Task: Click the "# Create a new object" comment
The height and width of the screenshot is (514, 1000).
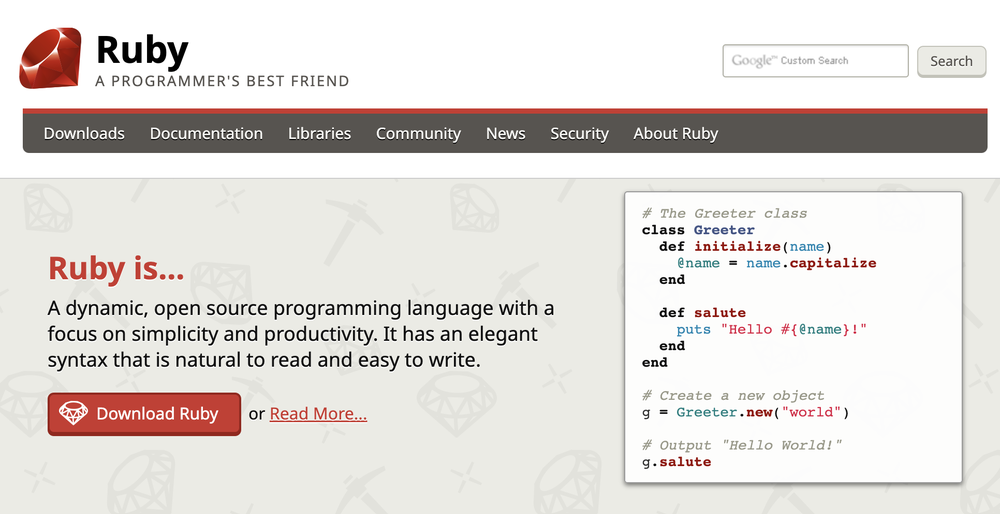Action: tap(733, 395)
